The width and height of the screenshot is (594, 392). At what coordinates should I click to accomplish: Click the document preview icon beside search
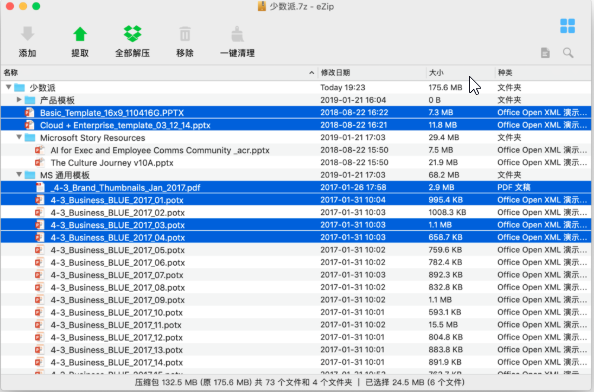545,53
